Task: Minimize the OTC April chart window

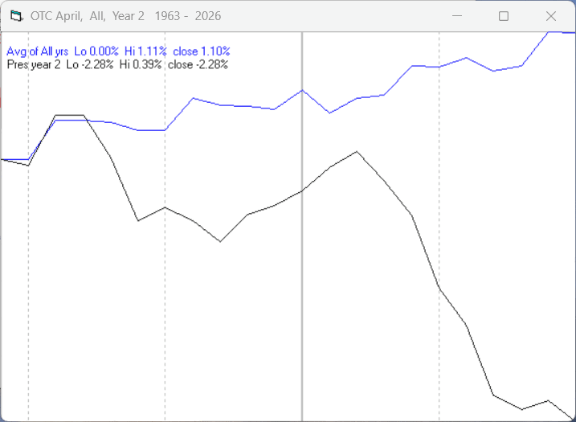Action: 457,16
